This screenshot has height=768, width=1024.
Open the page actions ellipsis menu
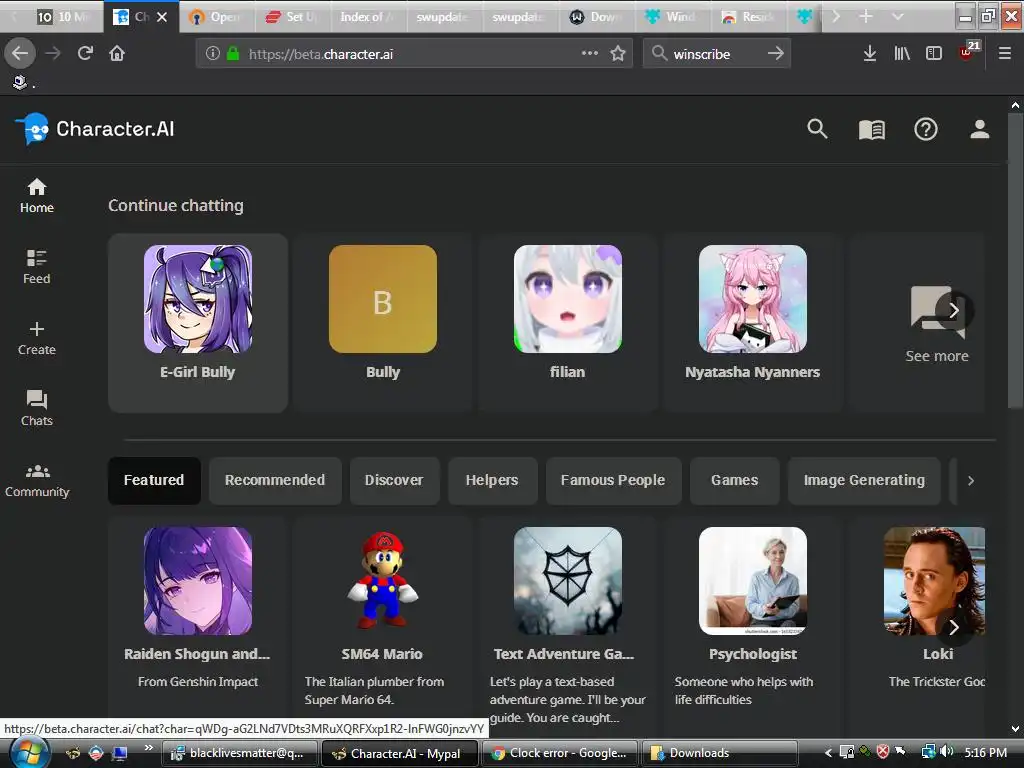tap(590, 53)
